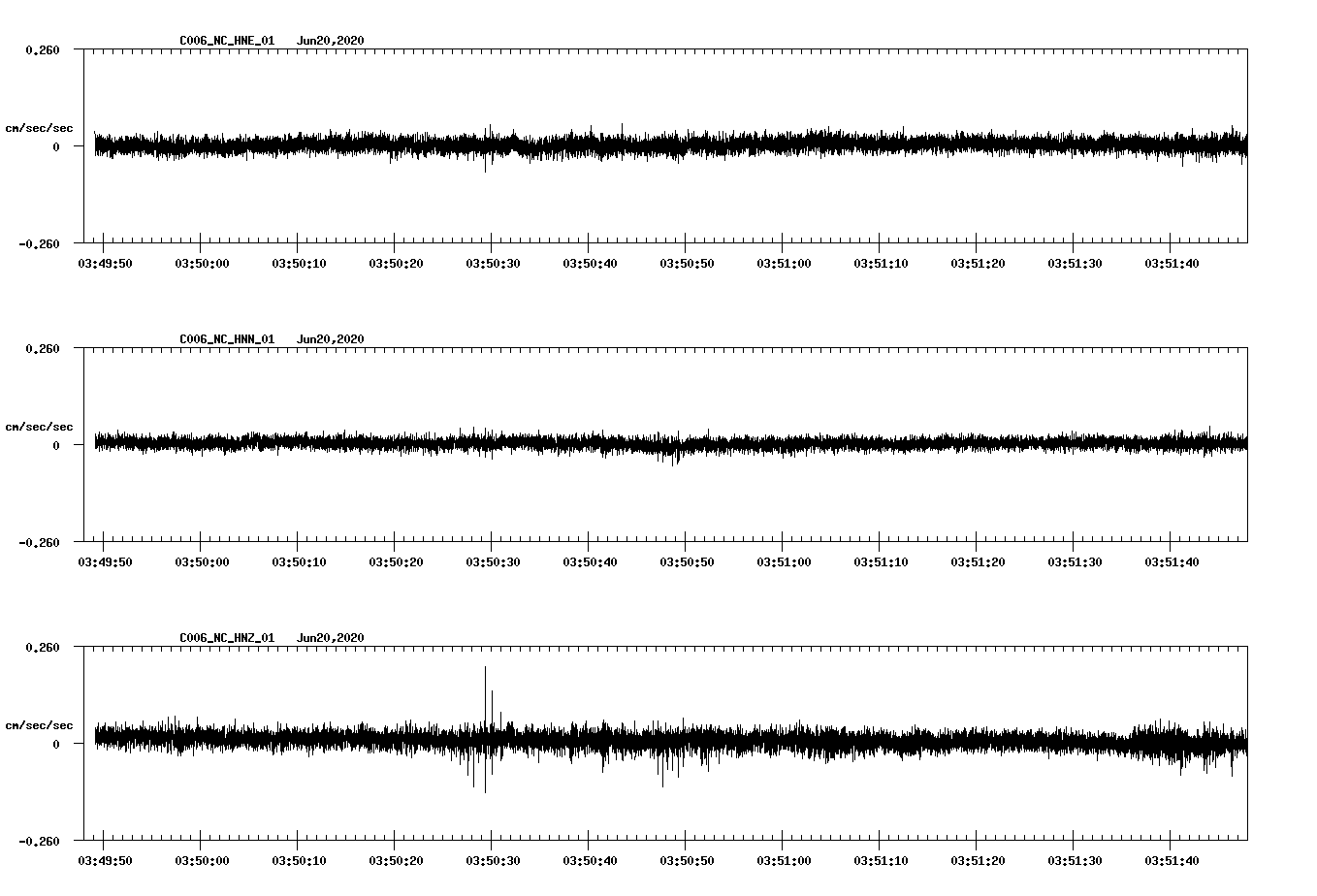1317x896 pixels.
Task: Click the C006_NC_HNE_01 channel title
Action: pyautogui.click(x=227, y=41)
